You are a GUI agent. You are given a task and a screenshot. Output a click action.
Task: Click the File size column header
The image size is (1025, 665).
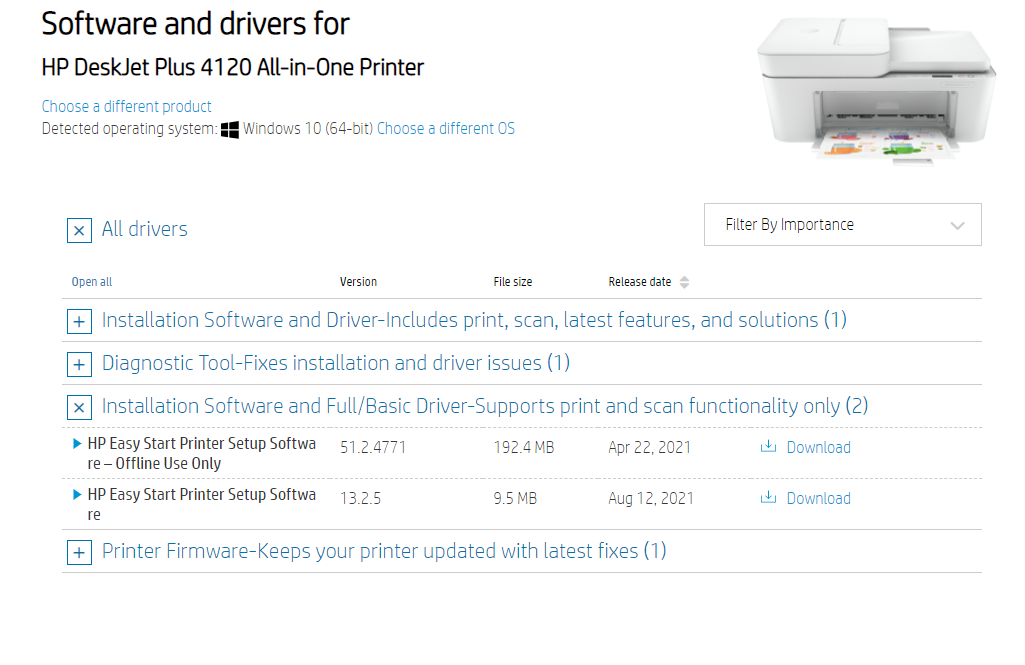pos(512,282)
